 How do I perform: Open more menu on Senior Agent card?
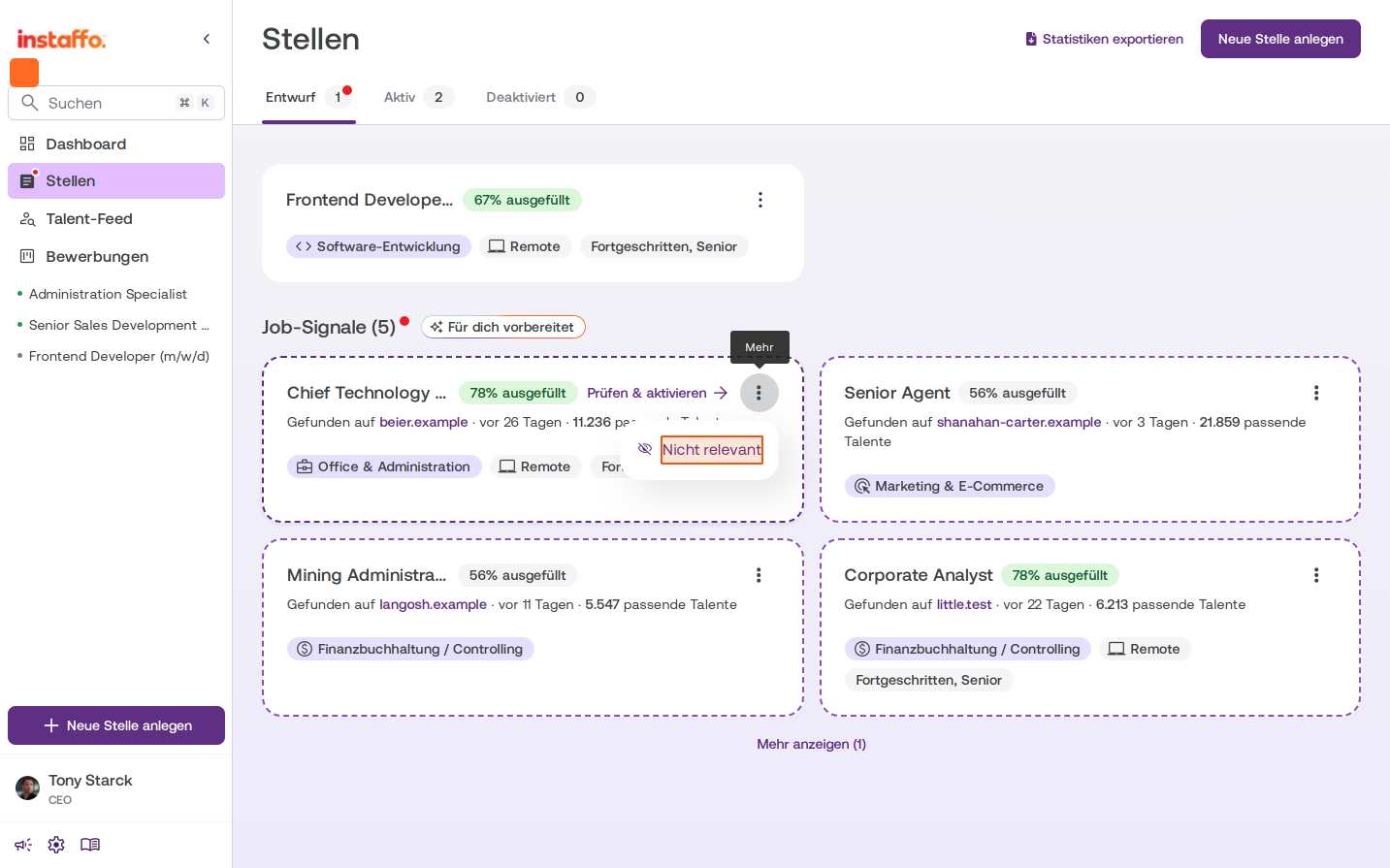tap(1316, 393)
